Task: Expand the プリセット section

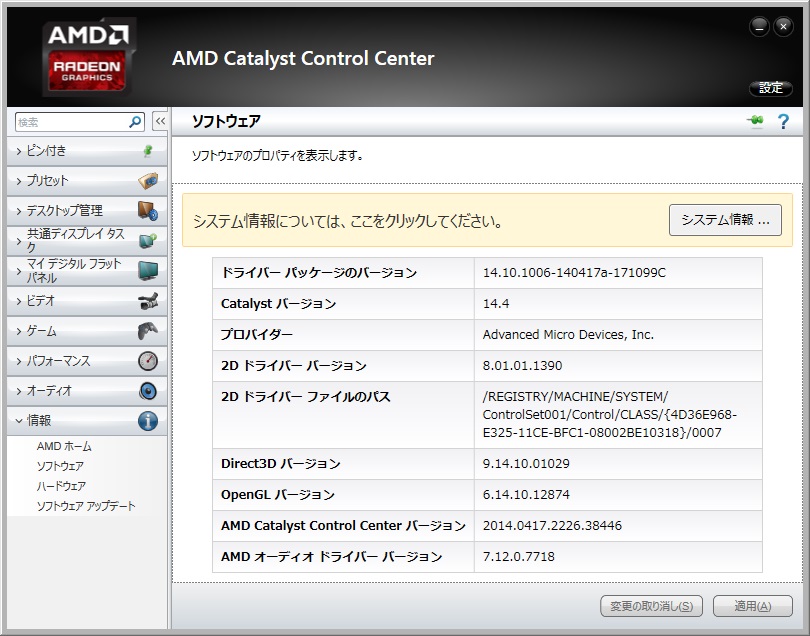Action: pyautogui.click(x=87, y=181)
